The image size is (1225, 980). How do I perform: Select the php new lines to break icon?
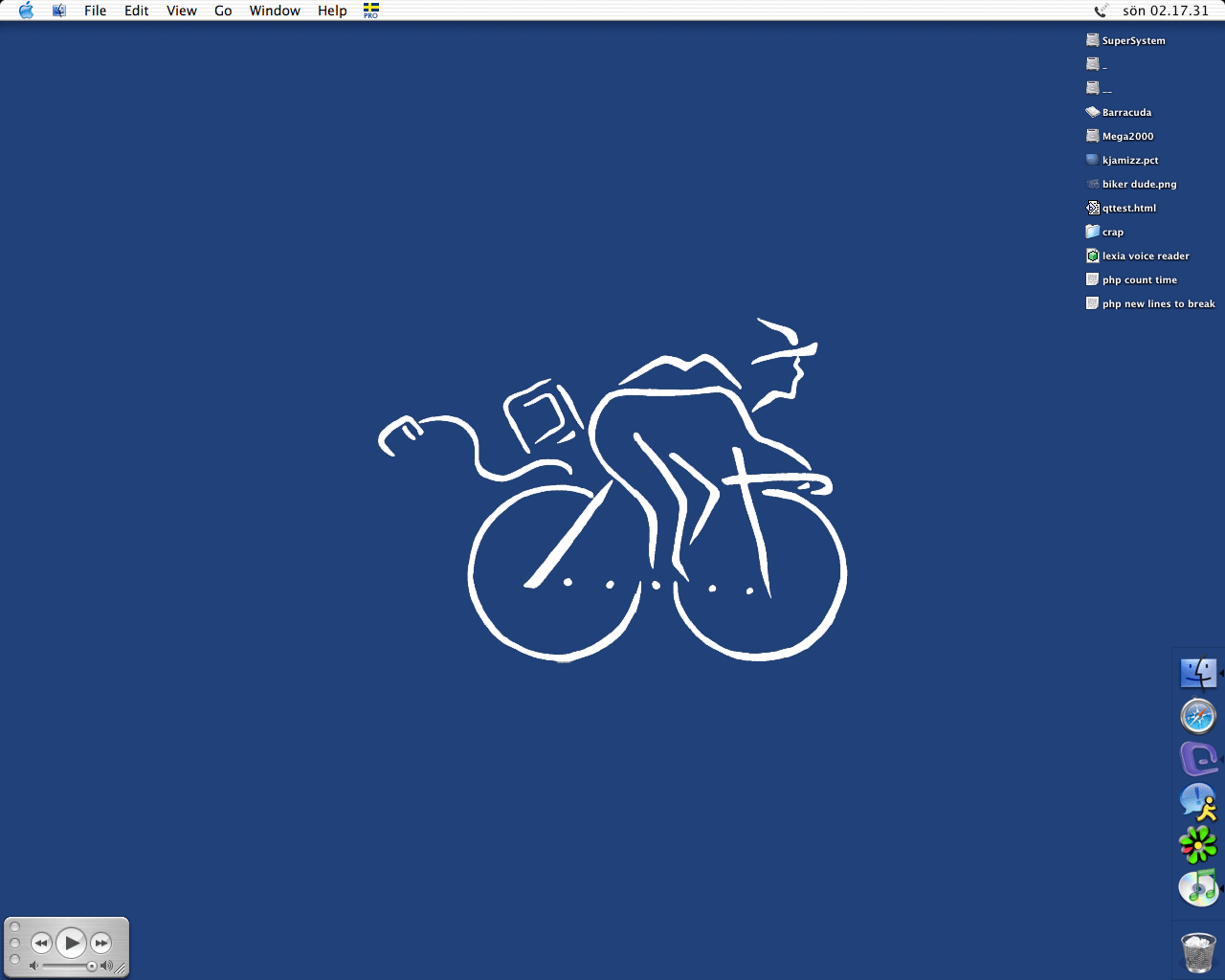tap(1092, 303)
